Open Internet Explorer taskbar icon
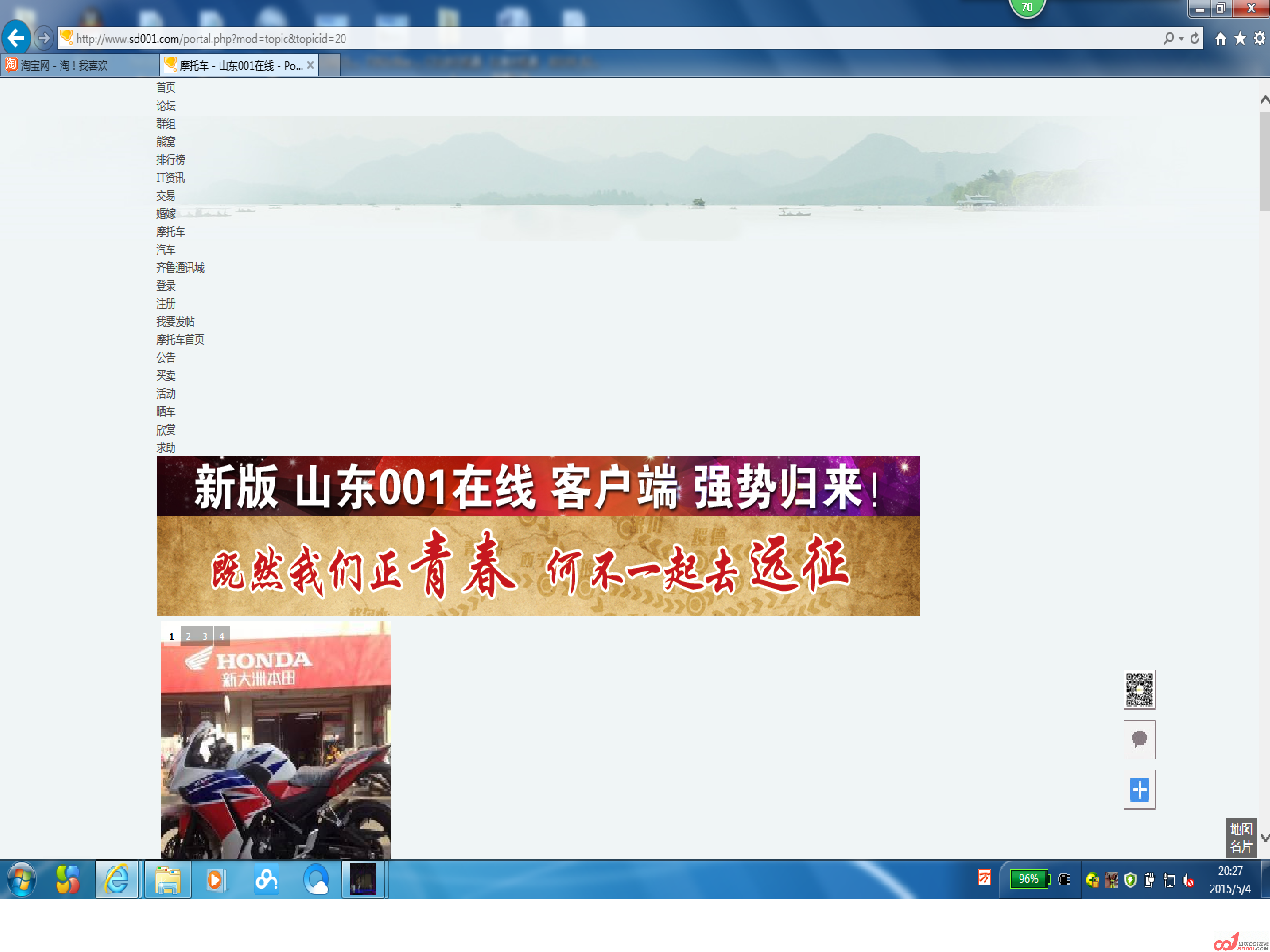This screenshot has width=1270, height=952. point(117,880)
